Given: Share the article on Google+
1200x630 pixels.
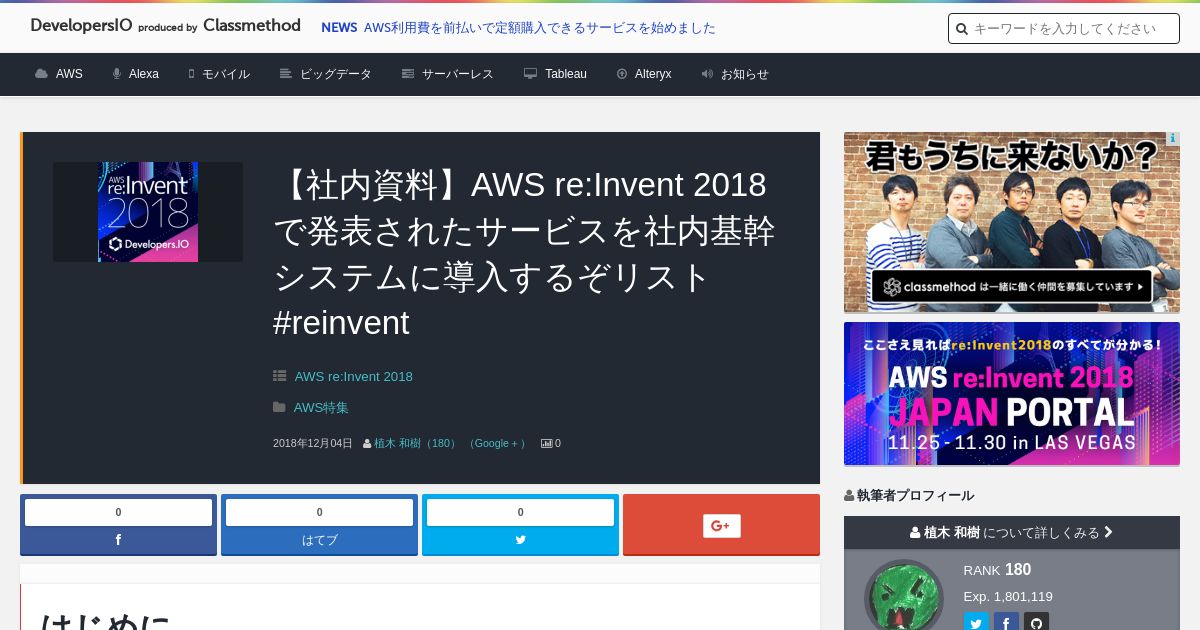Looking at the screenshot, I should coord(721,525).
